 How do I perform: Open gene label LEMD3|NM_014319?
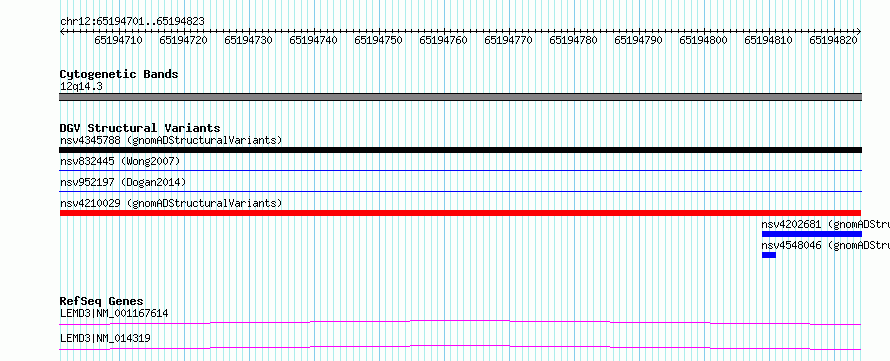(x=105, y=339)
